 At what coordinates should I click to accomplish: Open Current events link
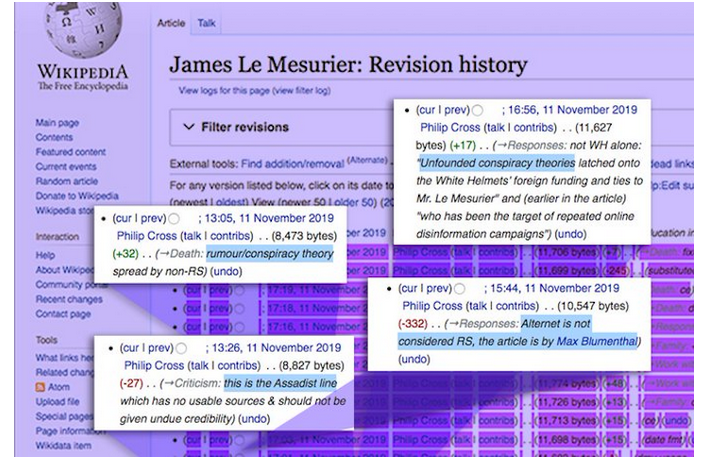click(66, 166)
